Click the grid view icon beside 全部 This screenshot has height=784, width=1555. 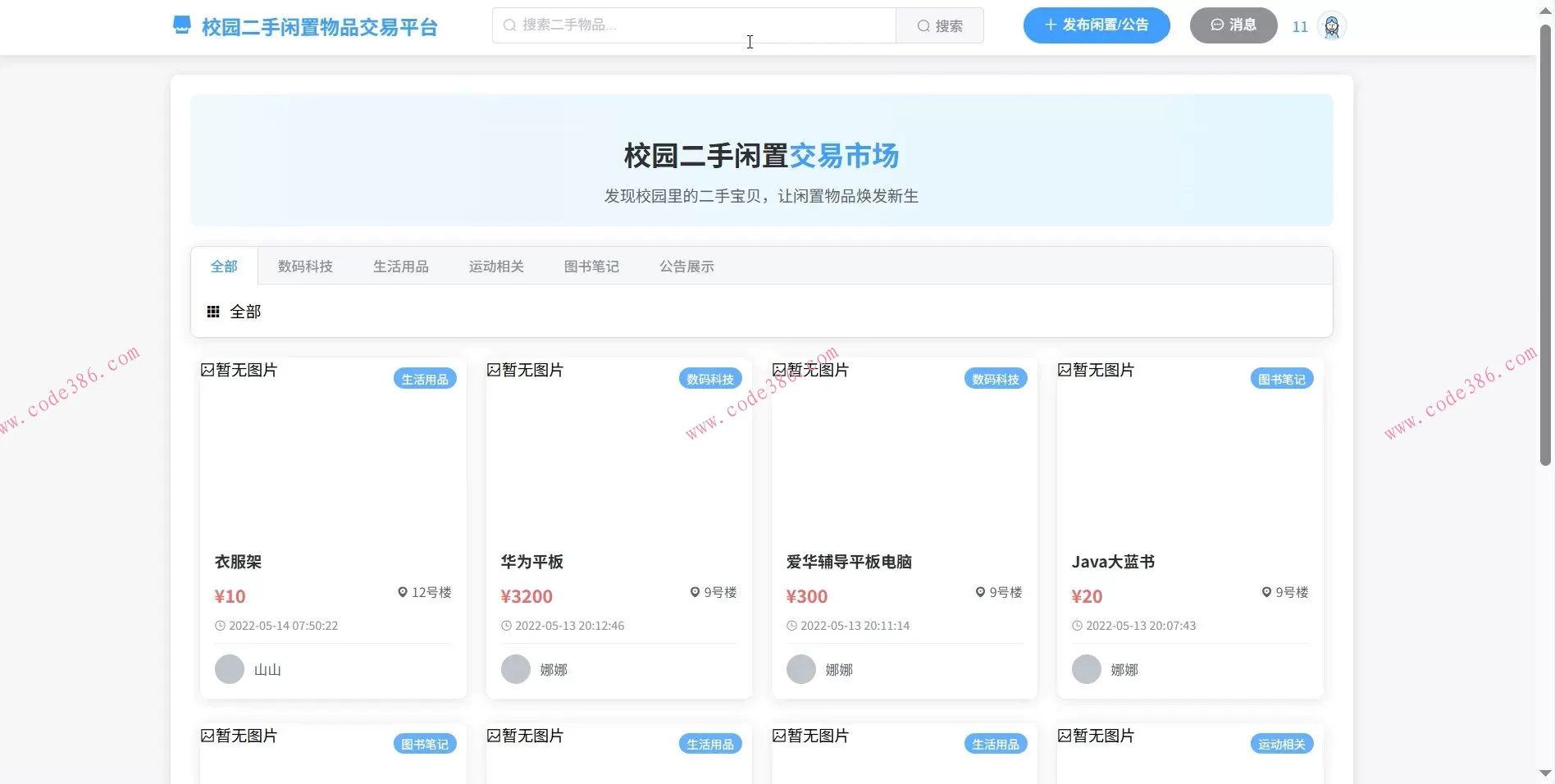213,312
